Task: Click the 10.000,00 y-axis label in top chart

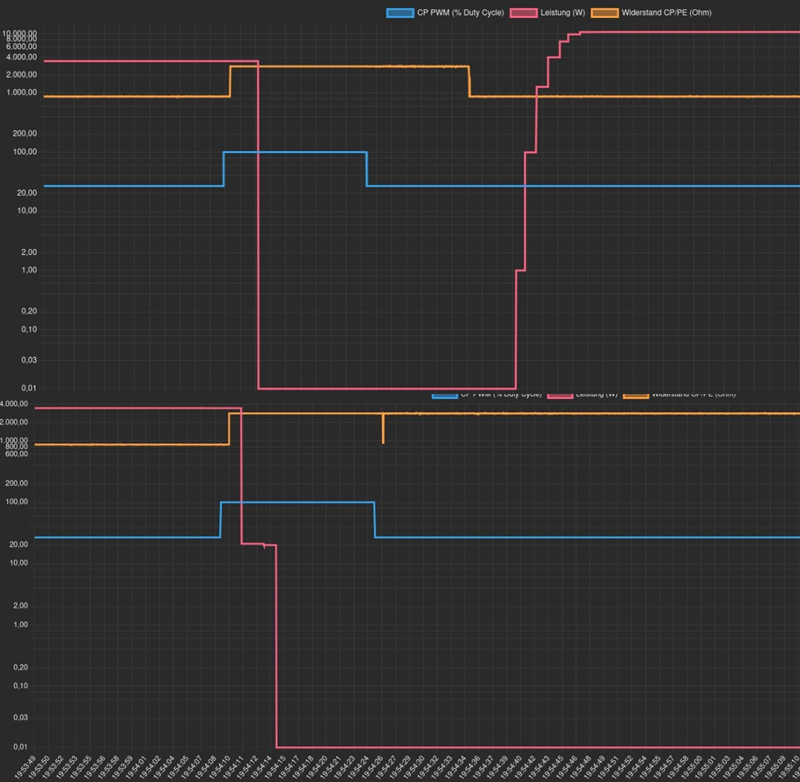Action: [x=20, y=34]
